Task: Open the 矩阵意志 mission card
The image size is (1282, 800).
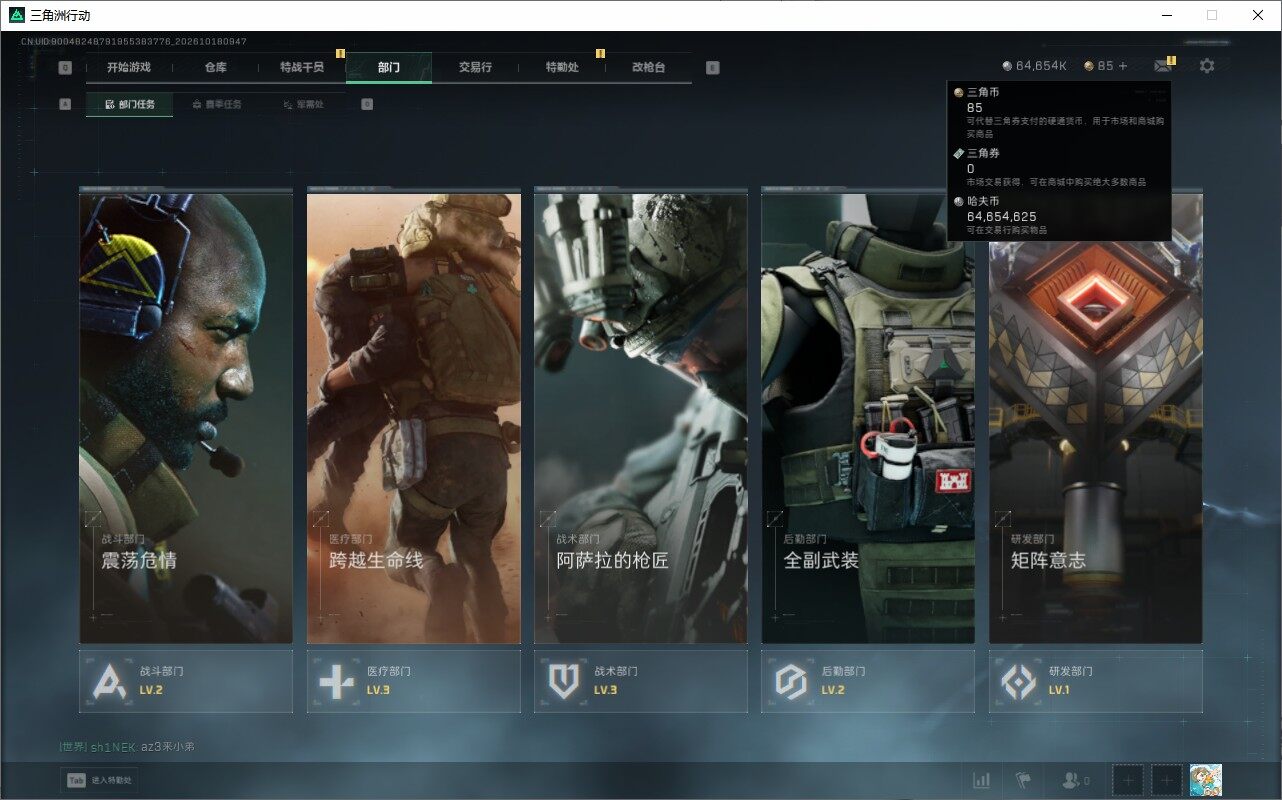Action: coord(1096,418)
